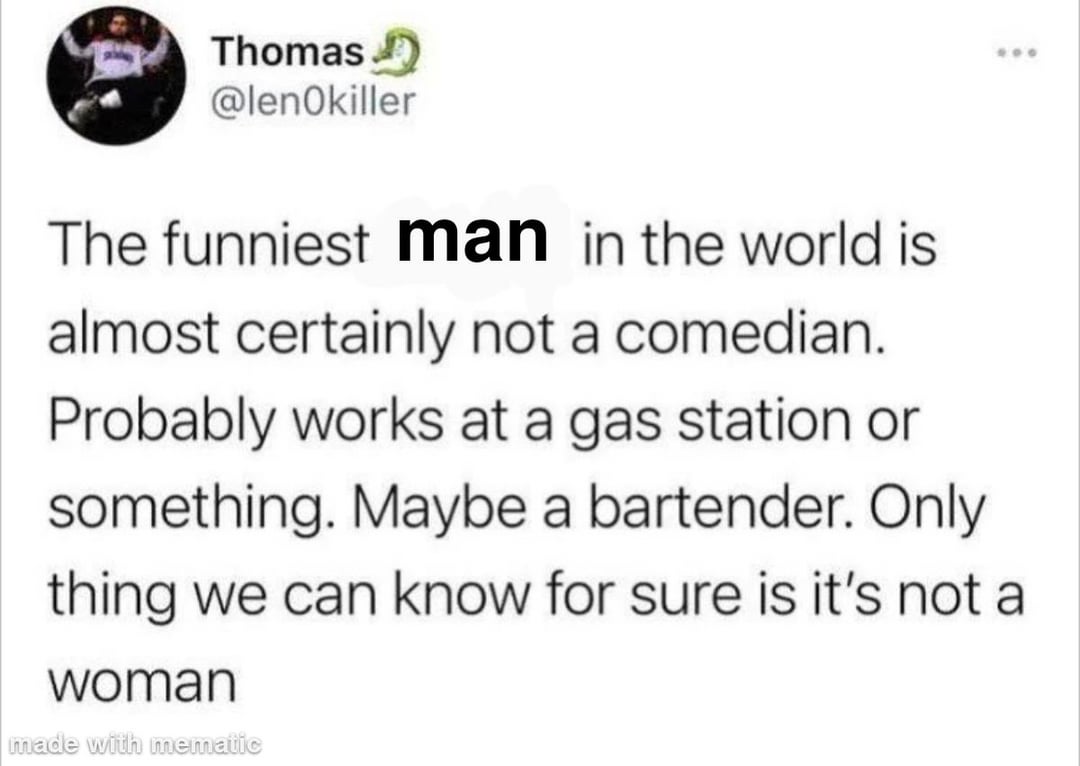Click the final word "woman" in the tweet
The image size is (1080, 766).
(x=141, y=685)
